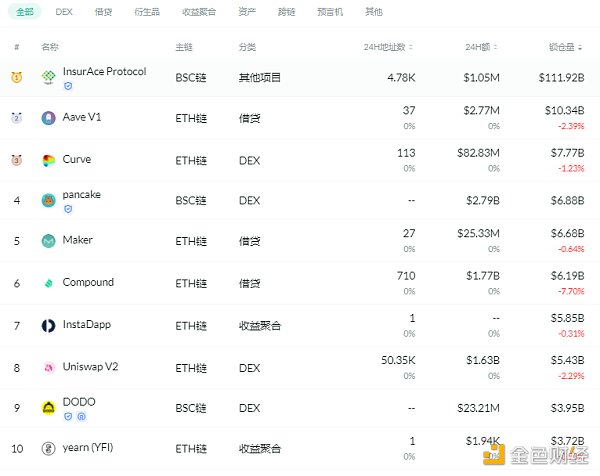
Task: Click the DODO yellow logo icon
Action: 48,407
